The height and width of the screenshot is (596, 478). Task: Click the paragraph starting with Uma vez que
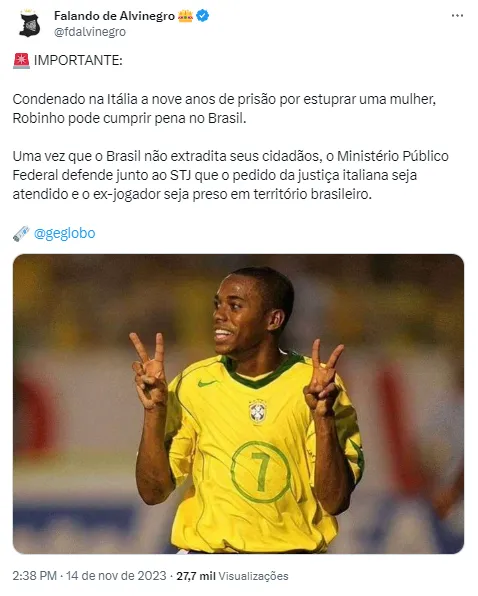[x=231, y=175]
